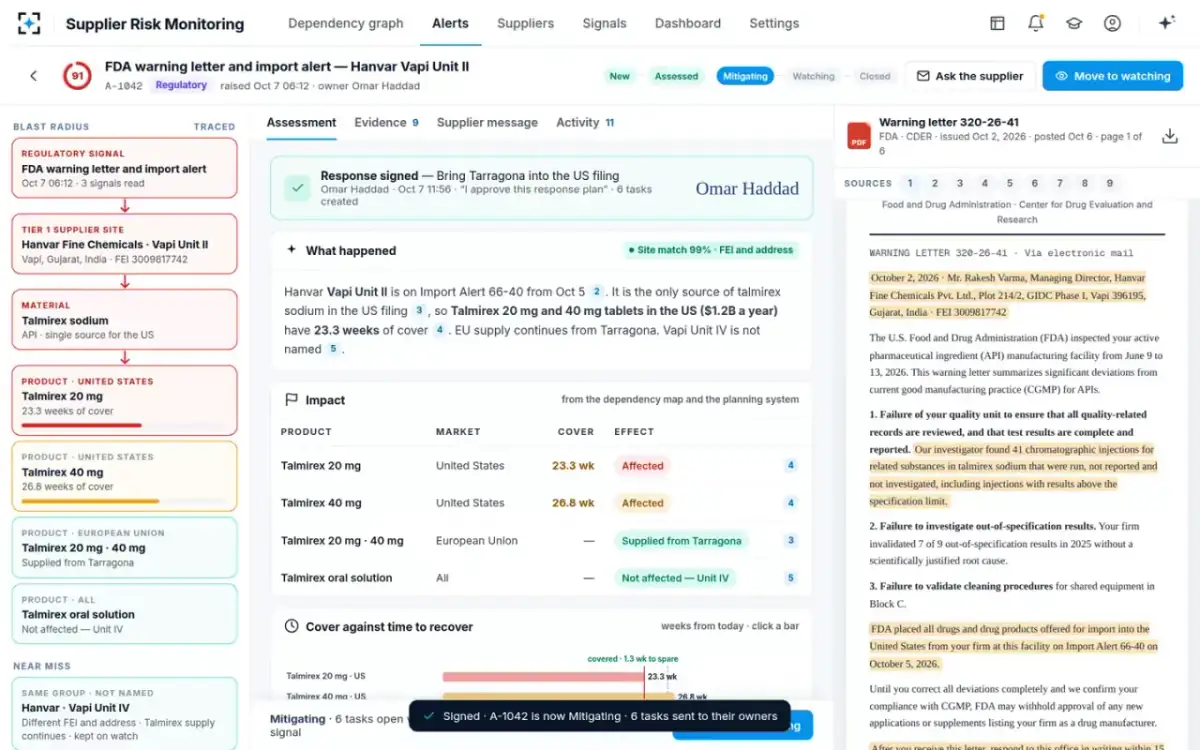Select the Closed status pill

(x=874, y=76)
